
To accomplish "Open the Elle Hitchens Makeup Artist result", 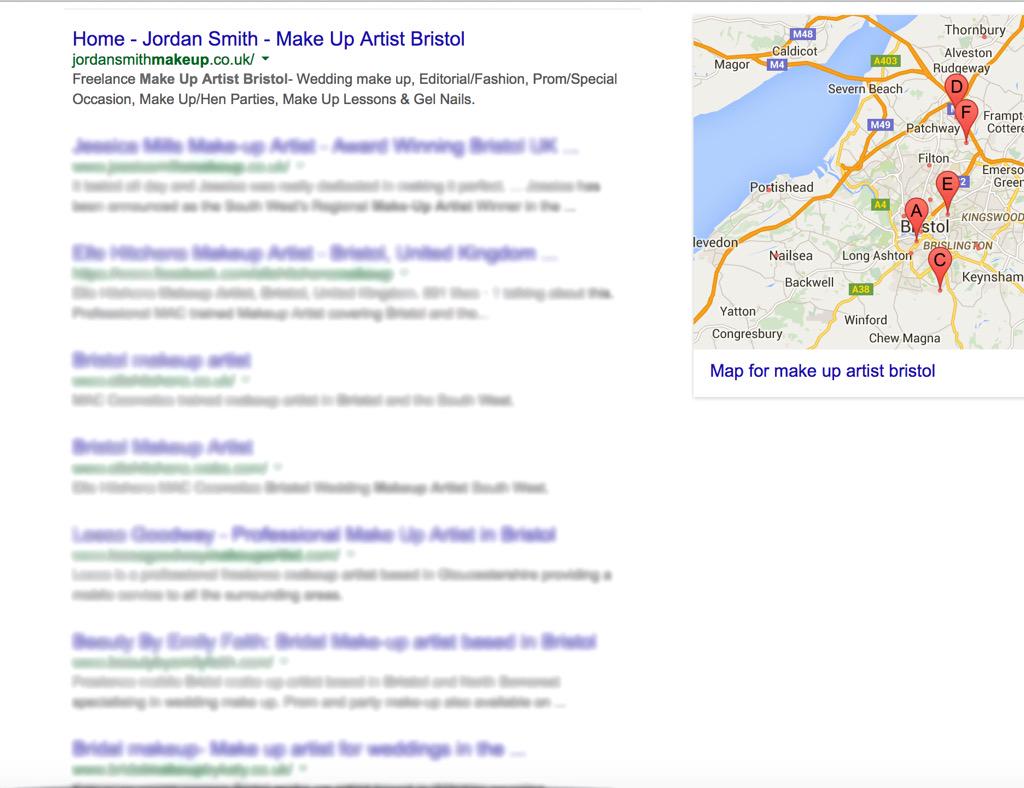I will click(315, 253).
